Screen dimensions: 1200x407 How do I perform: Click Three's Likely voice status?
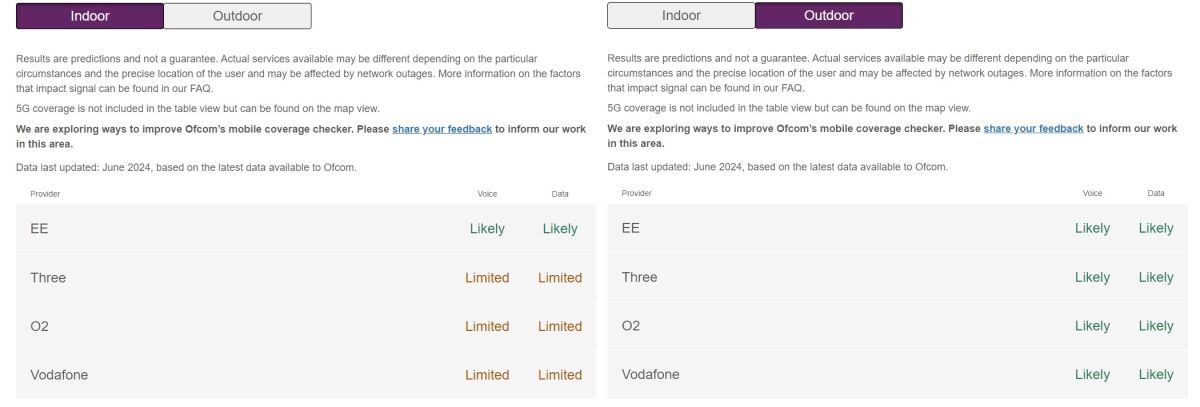[x=1092, y=278]
